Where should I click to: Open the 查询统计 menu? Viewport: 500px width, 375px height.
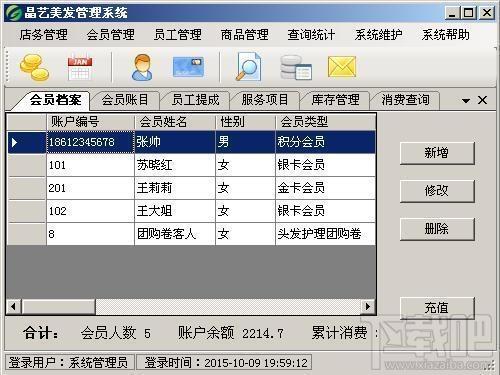point(311,34)
